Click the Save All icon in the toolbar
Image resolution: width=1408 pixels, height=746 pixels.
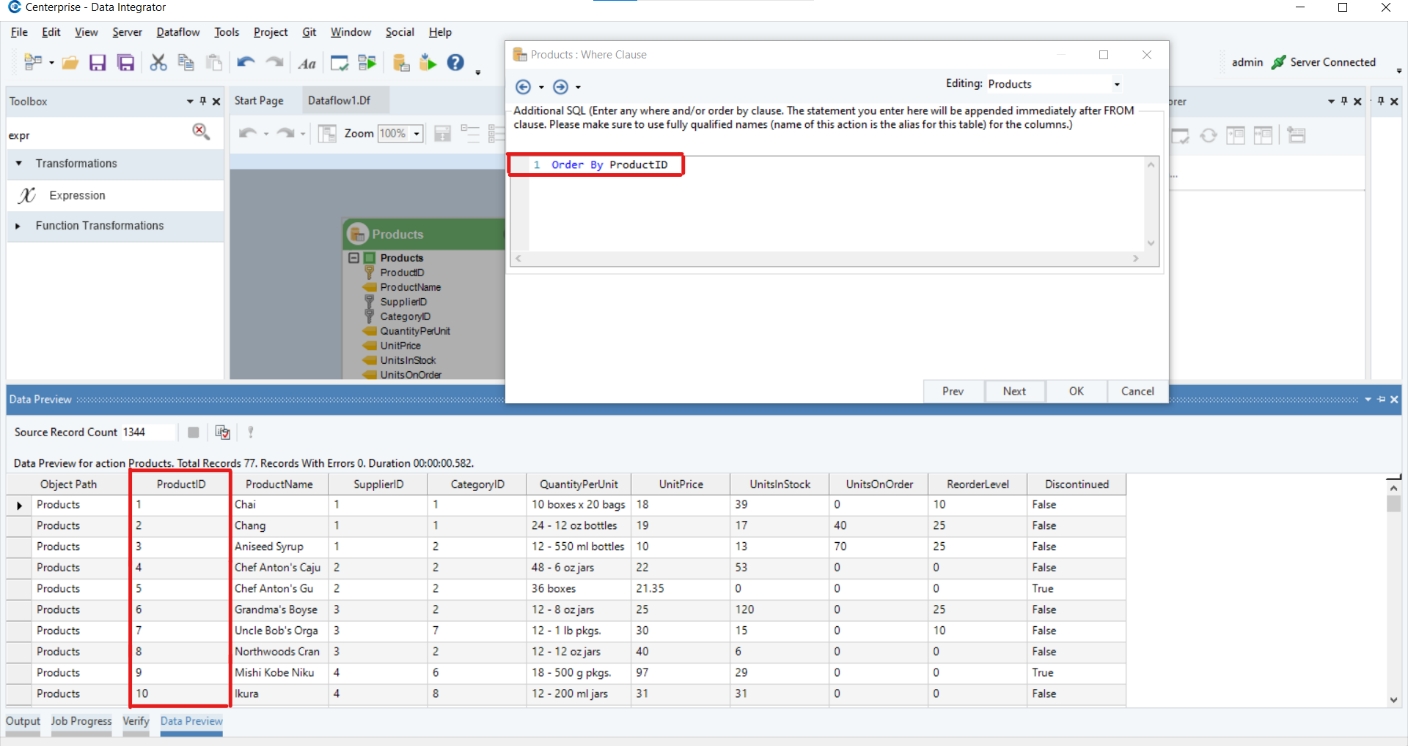(125, 63)
